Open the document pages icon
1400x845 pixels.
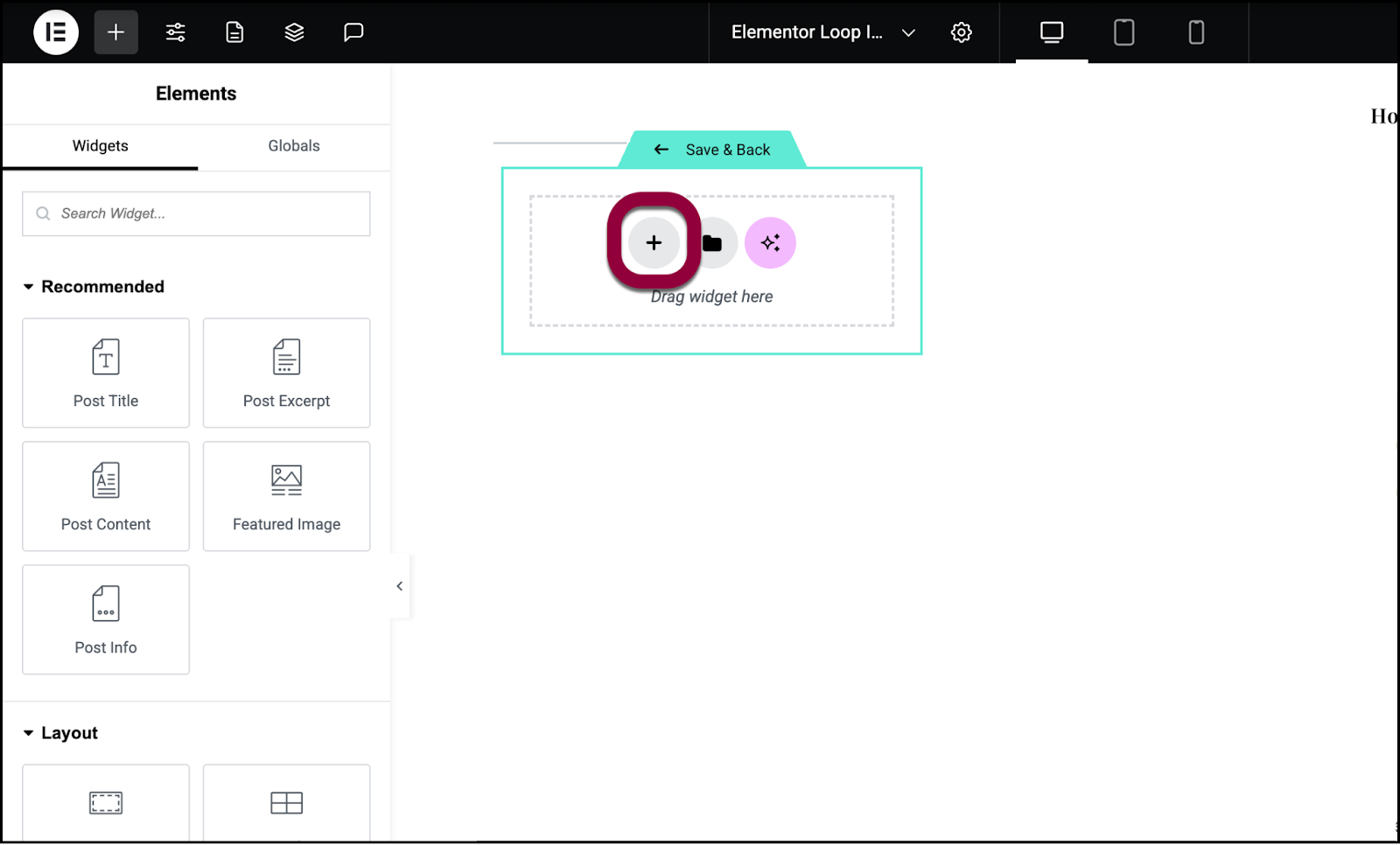point(234,32)
